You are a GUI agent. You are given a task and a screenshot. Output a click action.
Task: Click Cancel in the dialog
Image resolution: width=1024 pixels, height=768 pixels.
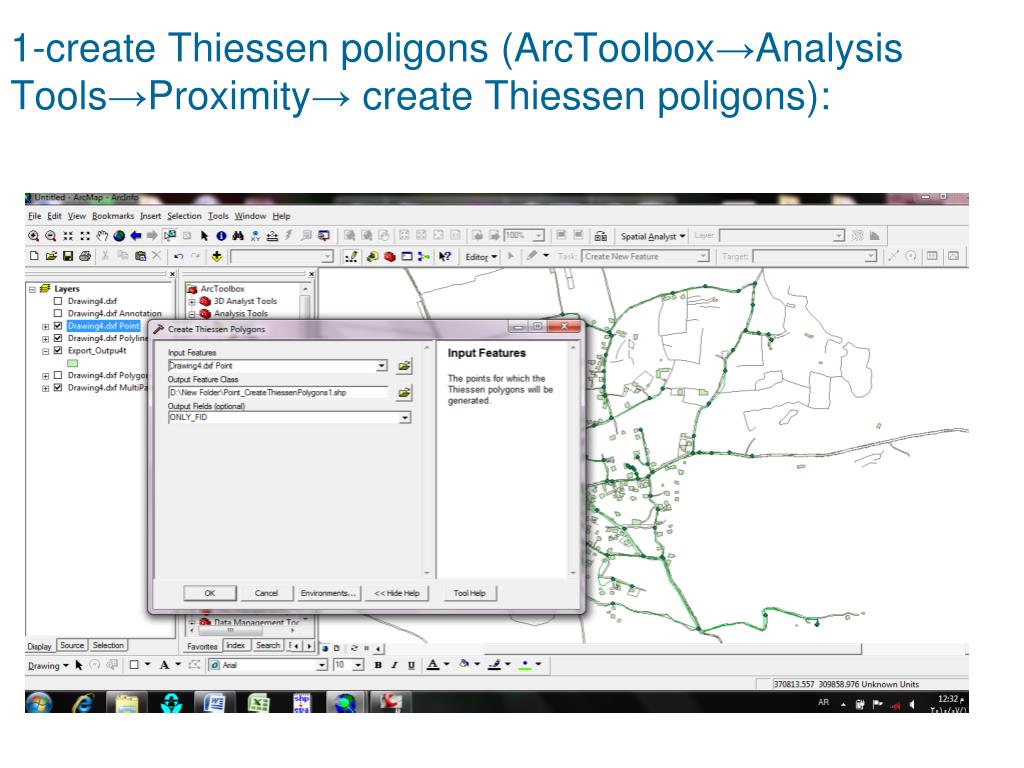pyautogui.click(x=266, y=593)
